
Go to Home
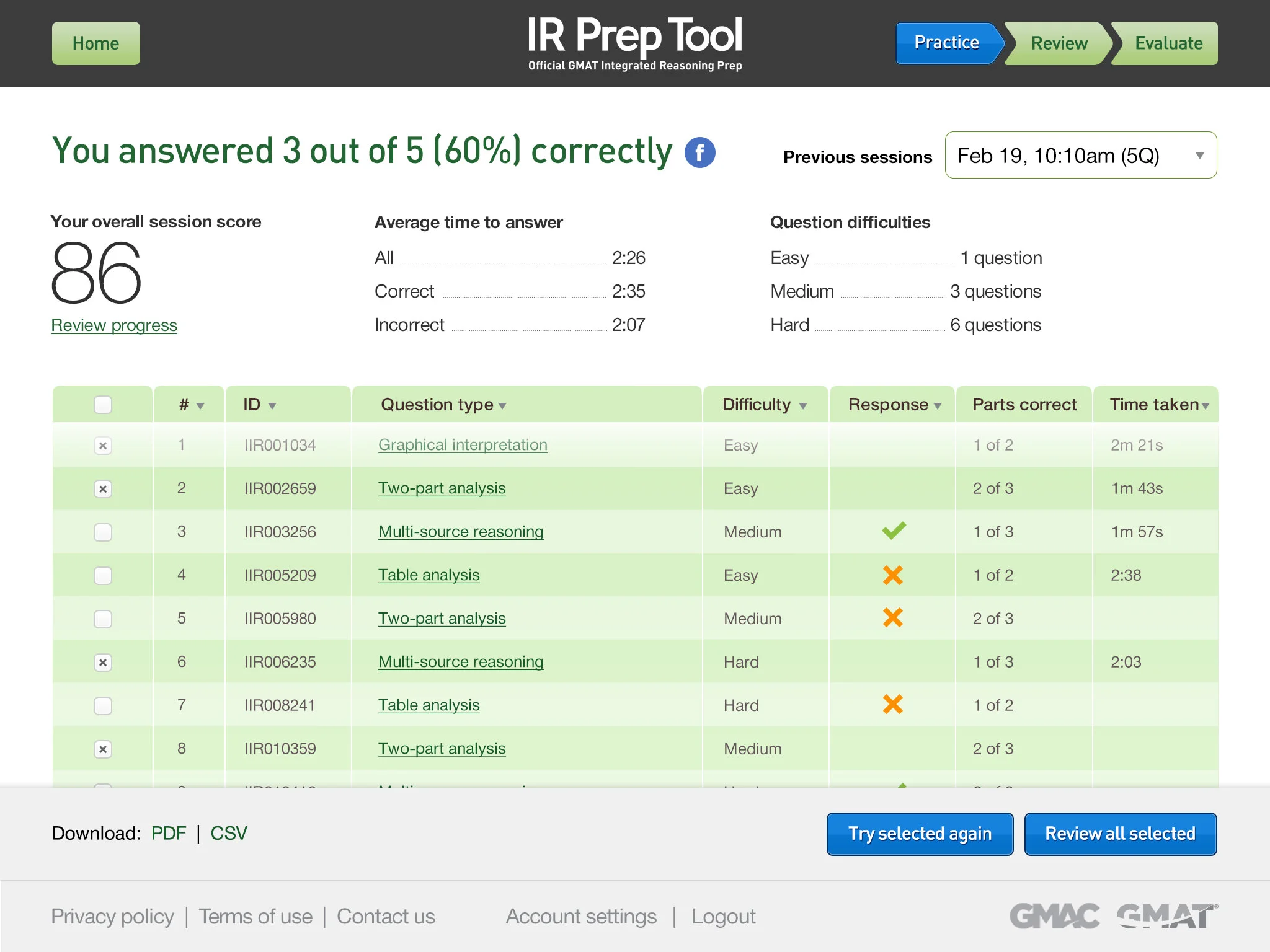click(95, 43)
